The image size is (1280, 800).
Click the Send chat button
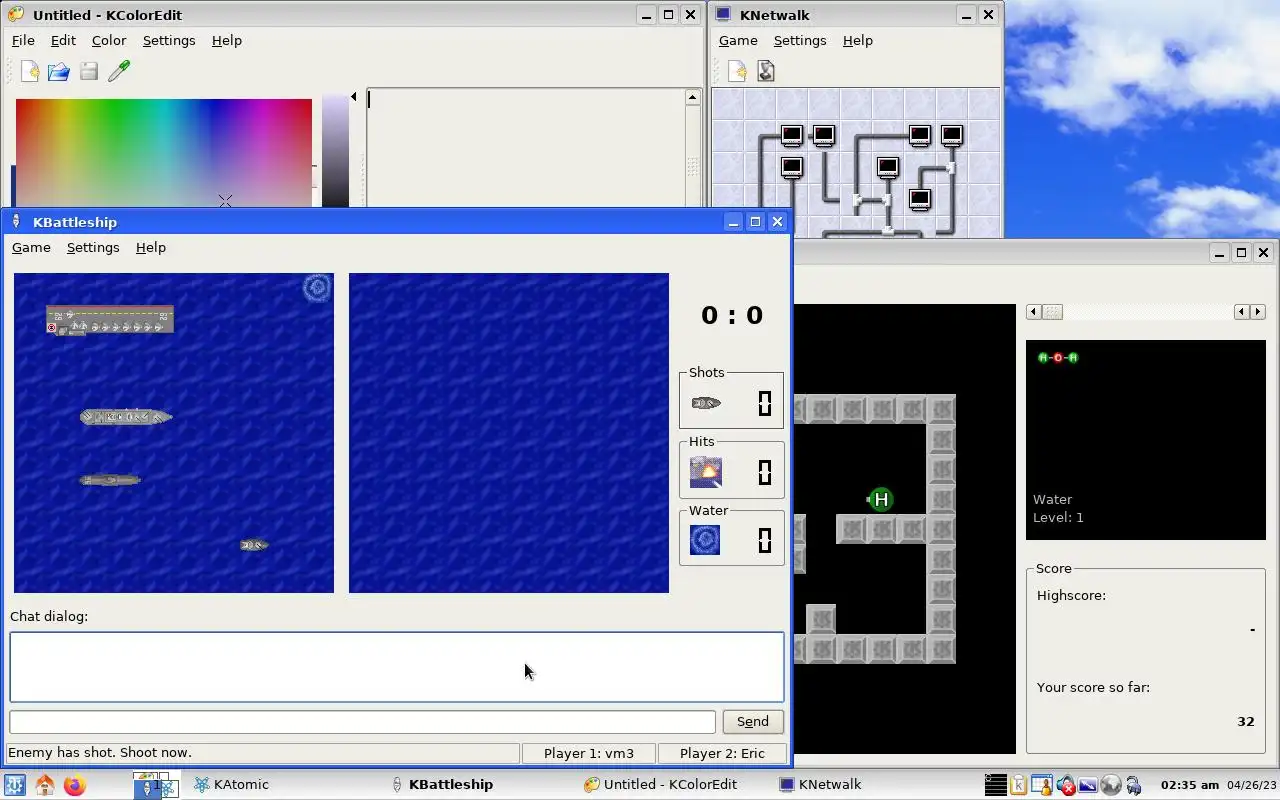pos(753,721)
